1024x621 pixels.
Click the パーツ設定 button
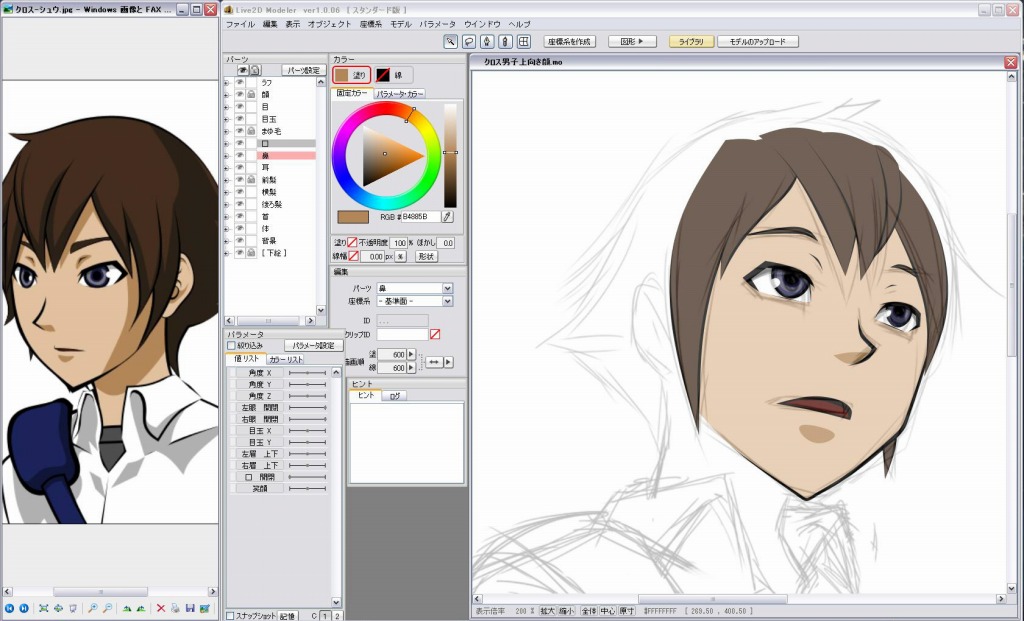point(304,71)
